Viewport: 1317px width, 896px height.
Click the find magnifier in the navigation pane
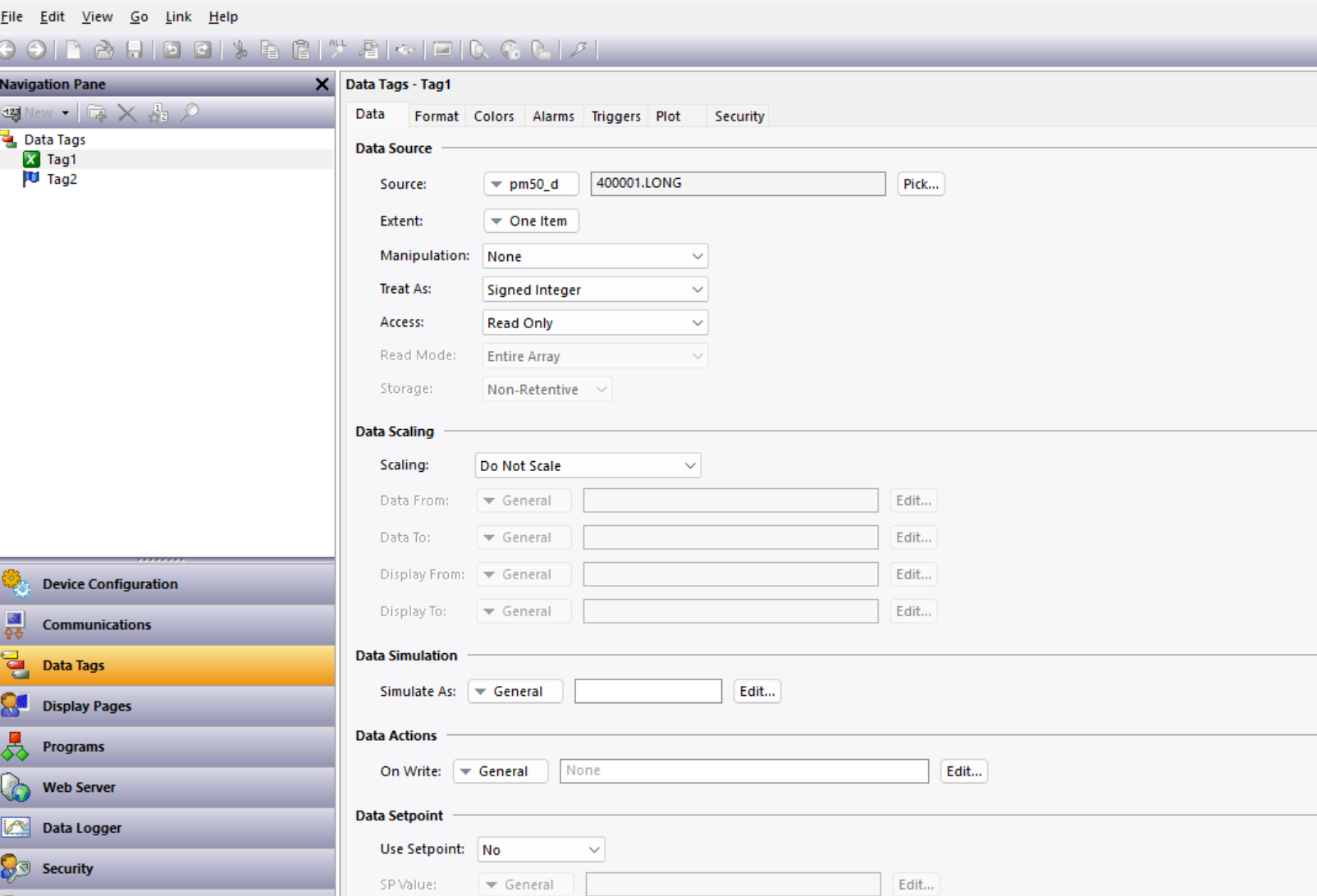click(x=190, y=113)
